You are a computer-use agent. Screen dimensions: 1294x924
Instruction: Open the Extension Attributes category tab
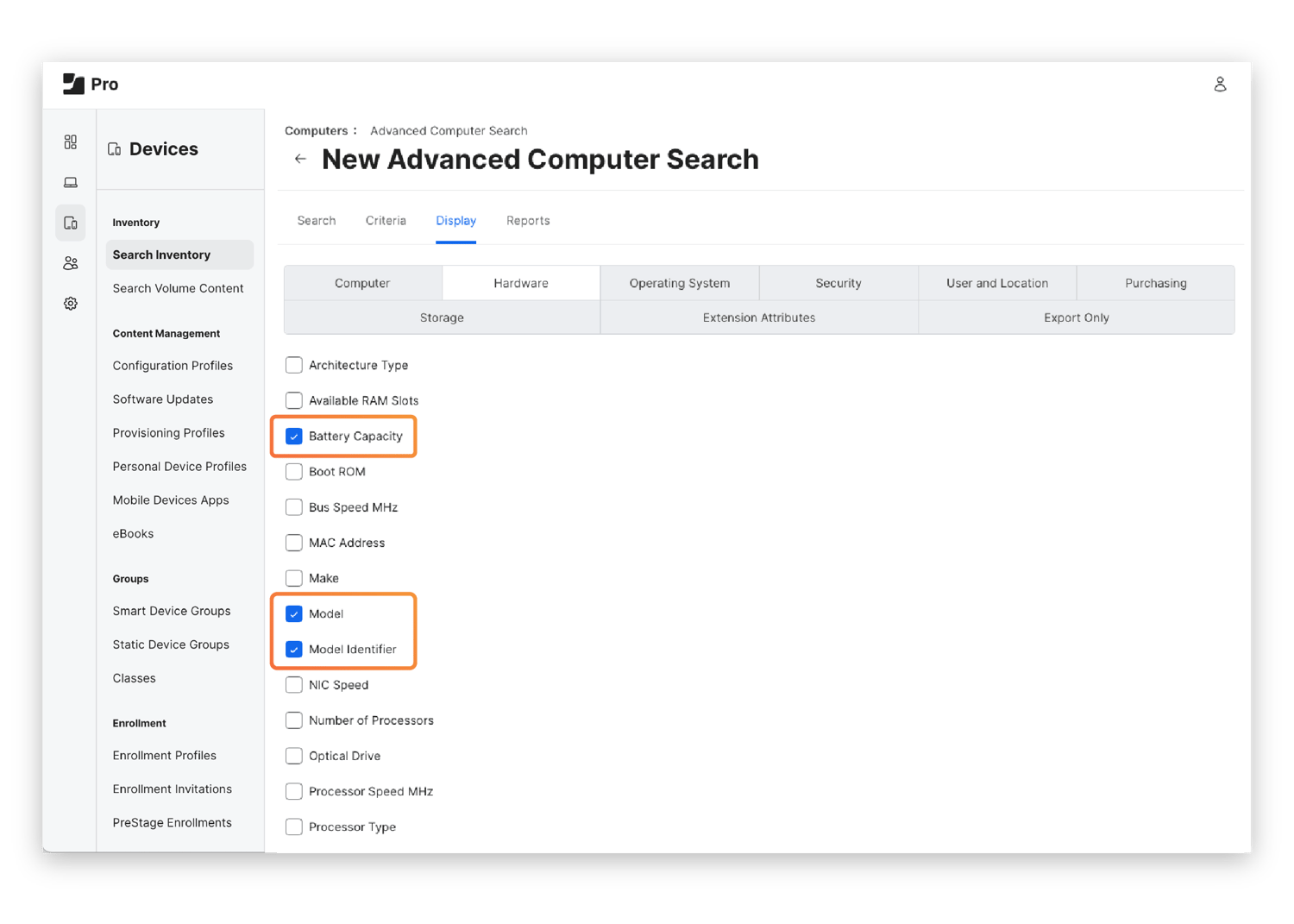[758, 317]
